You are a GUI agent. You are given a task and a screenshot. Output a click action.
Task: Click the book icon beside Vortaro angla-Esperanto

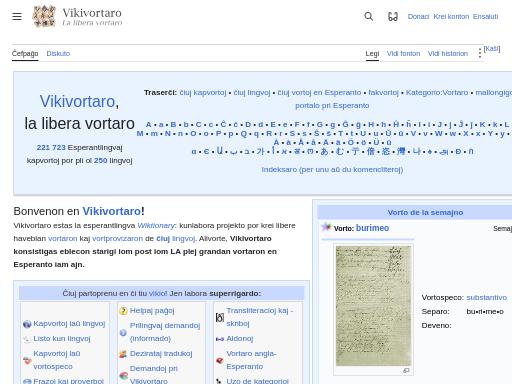click(220, 360)
